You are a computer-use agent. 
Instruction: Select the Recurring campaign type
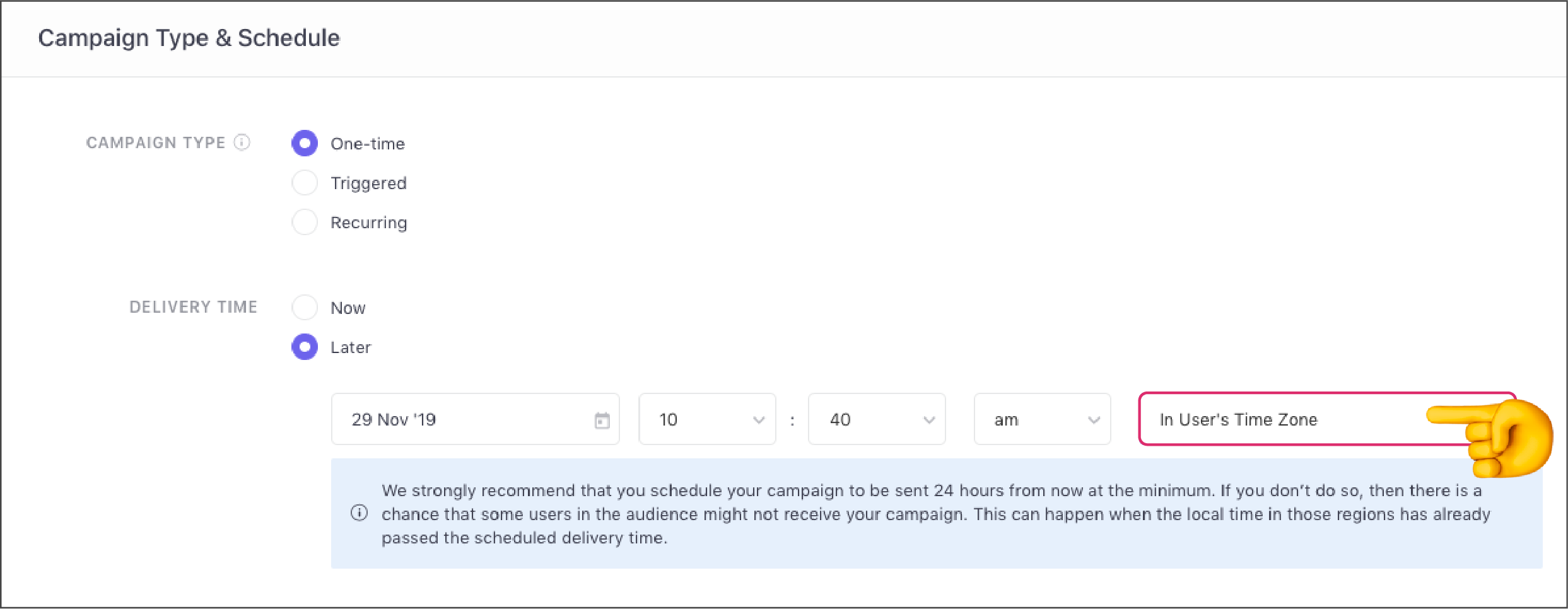[305, 222]
